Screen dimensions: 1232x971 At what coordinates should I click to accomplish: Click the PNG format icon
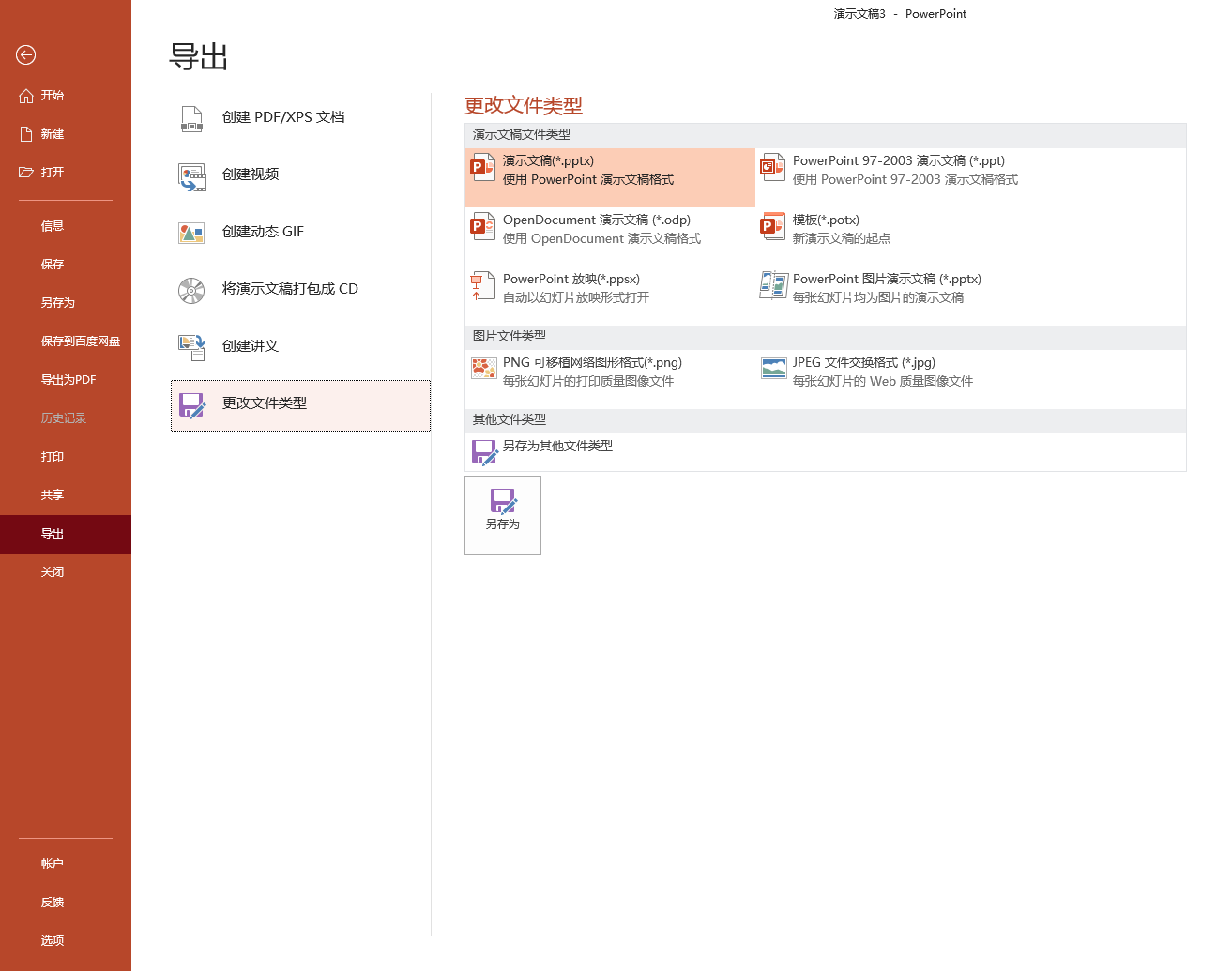pos(483,369)
